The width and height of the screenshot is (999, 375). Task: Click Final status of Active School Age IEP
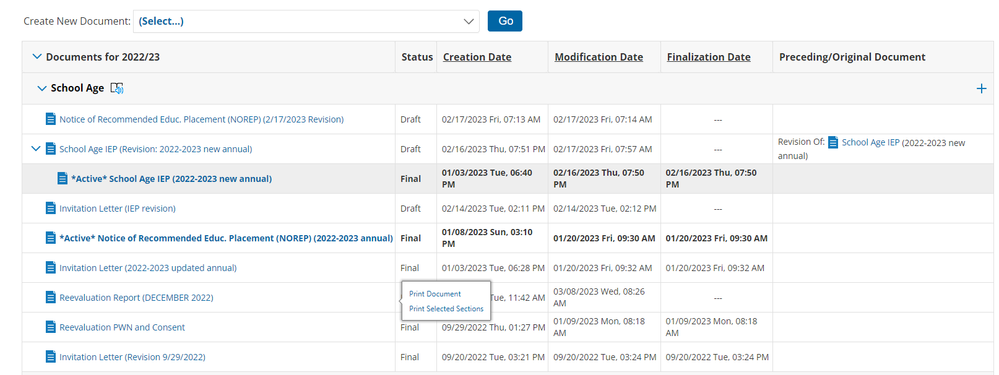pos(410,179)
